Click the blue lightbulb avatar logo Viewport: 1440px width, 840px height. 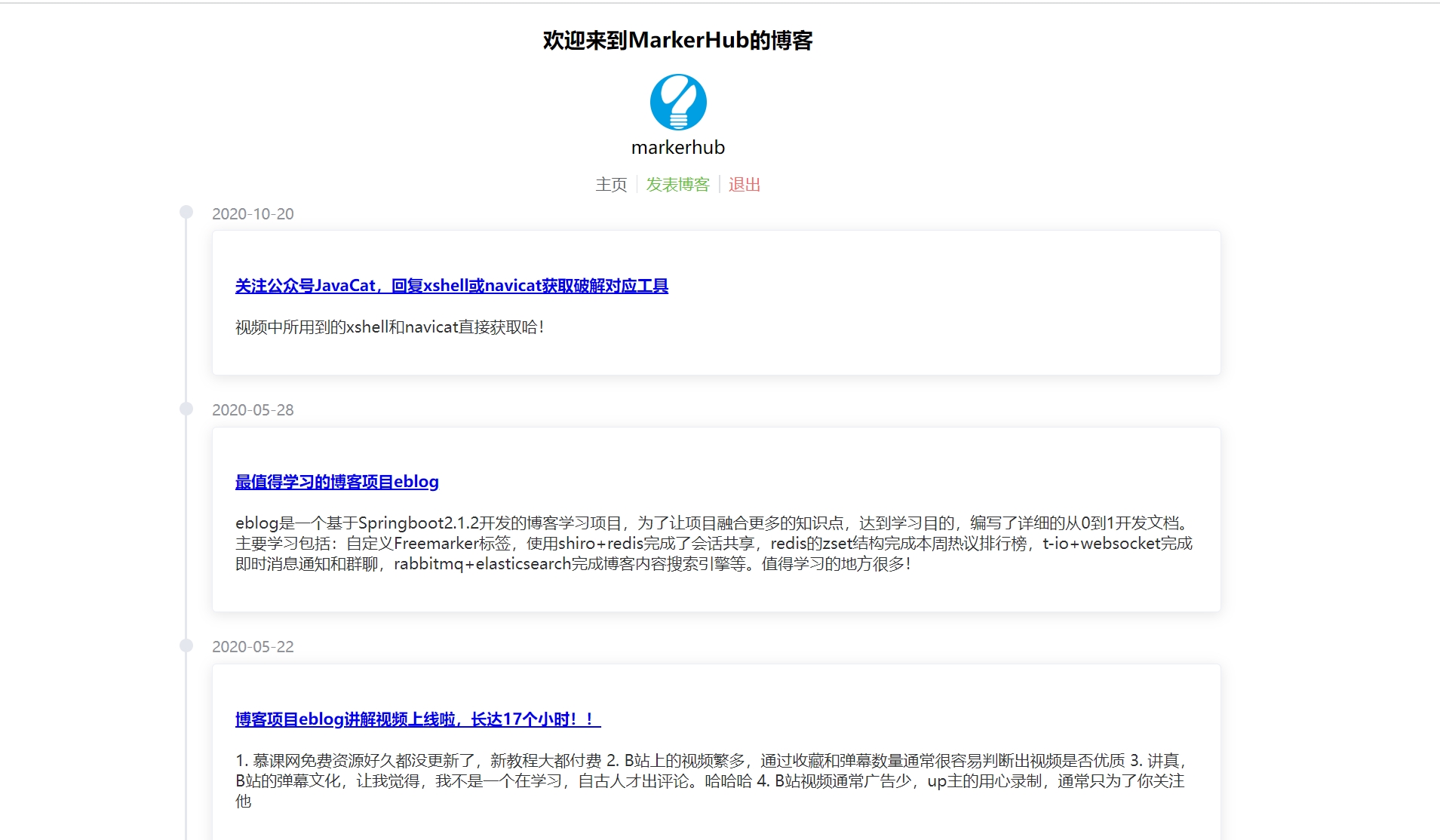[x=678, y=102]
